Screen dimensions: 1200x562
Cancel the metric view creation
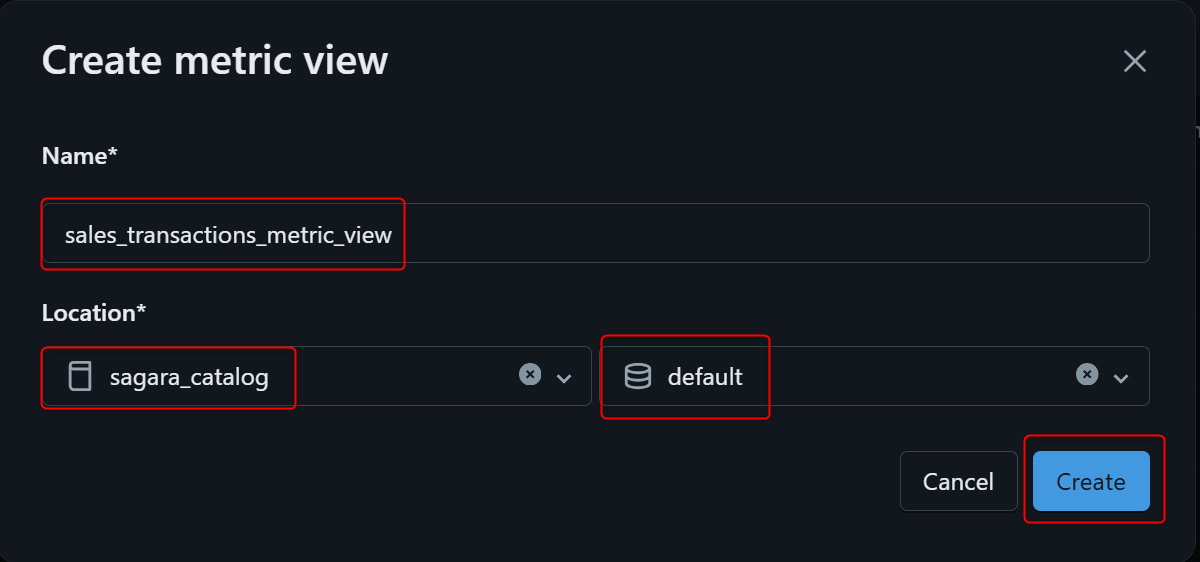tap(958, 482)
